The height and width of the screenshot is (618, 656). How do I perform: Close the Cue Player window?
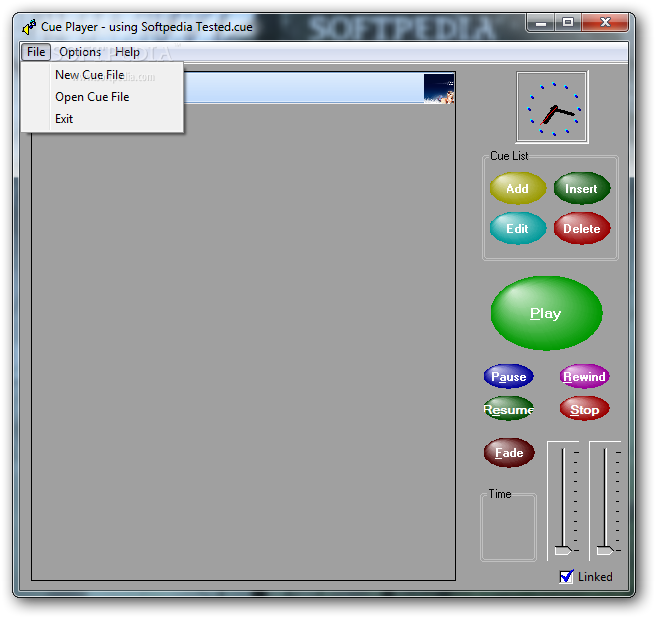click(605, 23)
